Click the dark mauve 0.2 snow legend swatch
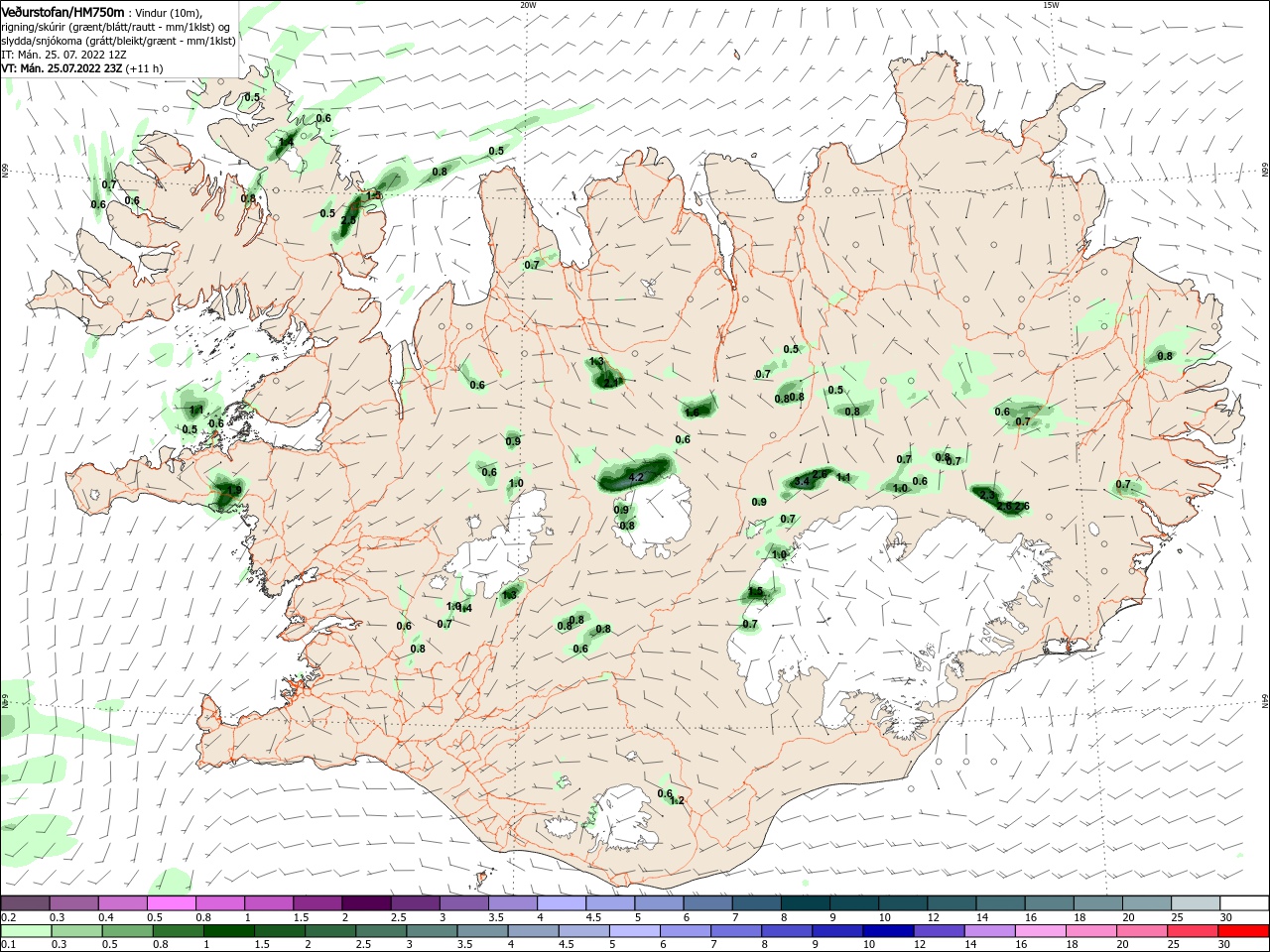Image resolution: width=1270 pixels, height=952 pixels. coord(26,902)
